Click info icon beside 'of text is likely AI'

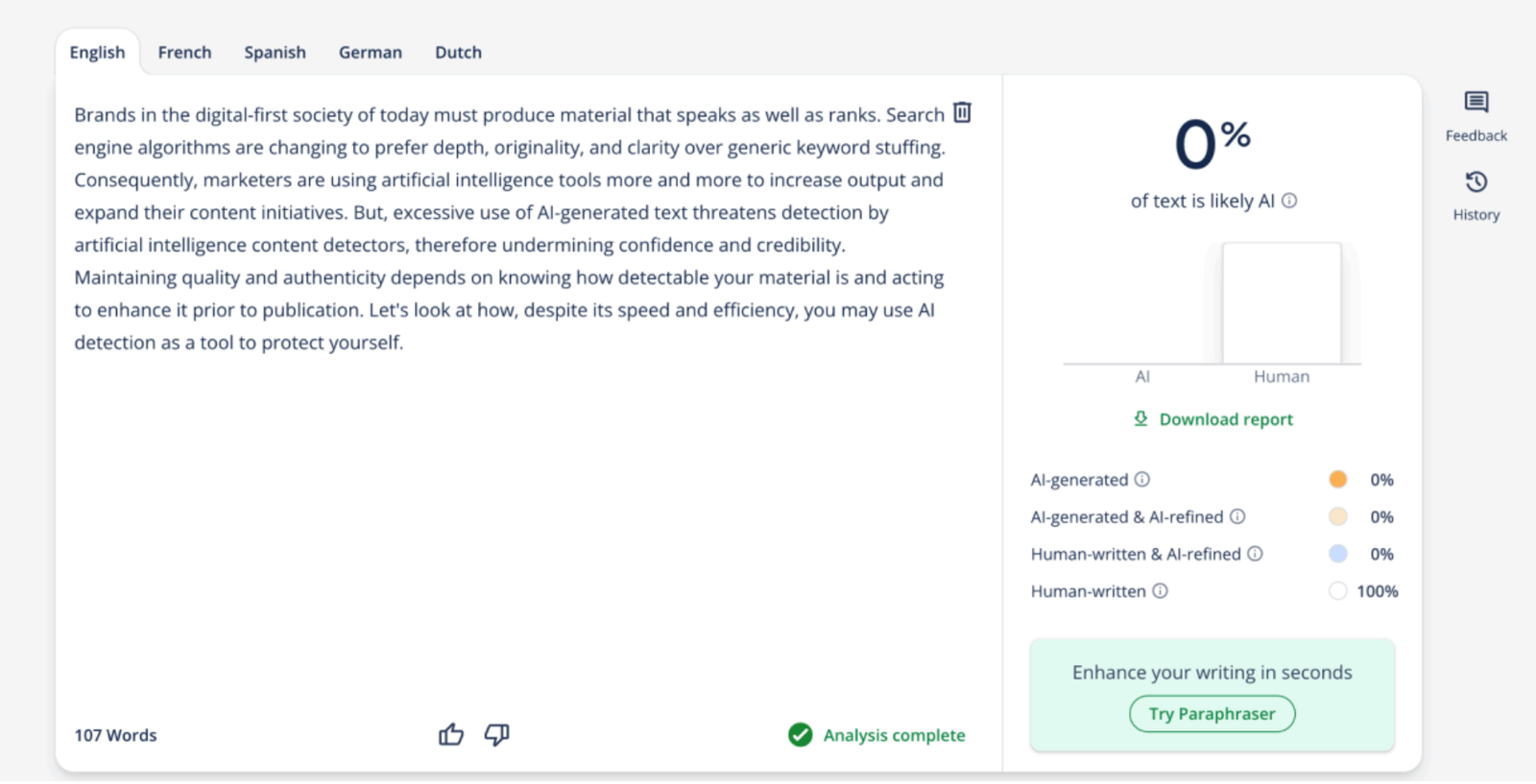pos(1289,201)
